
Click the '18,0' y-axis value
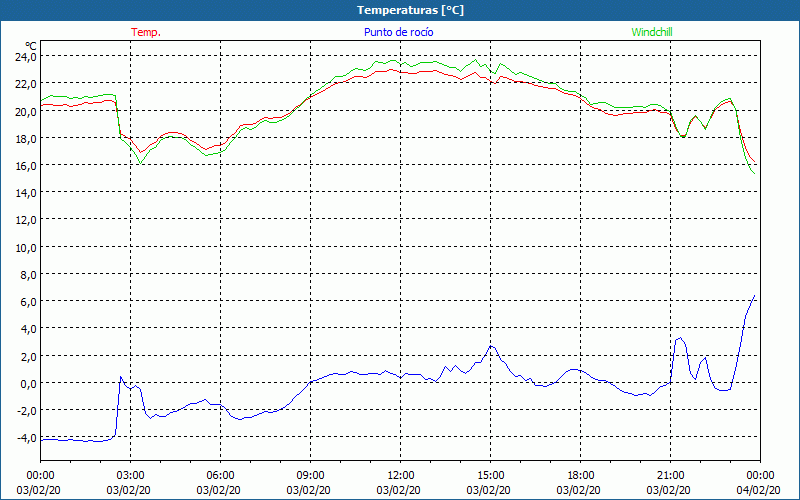point(26,138)
